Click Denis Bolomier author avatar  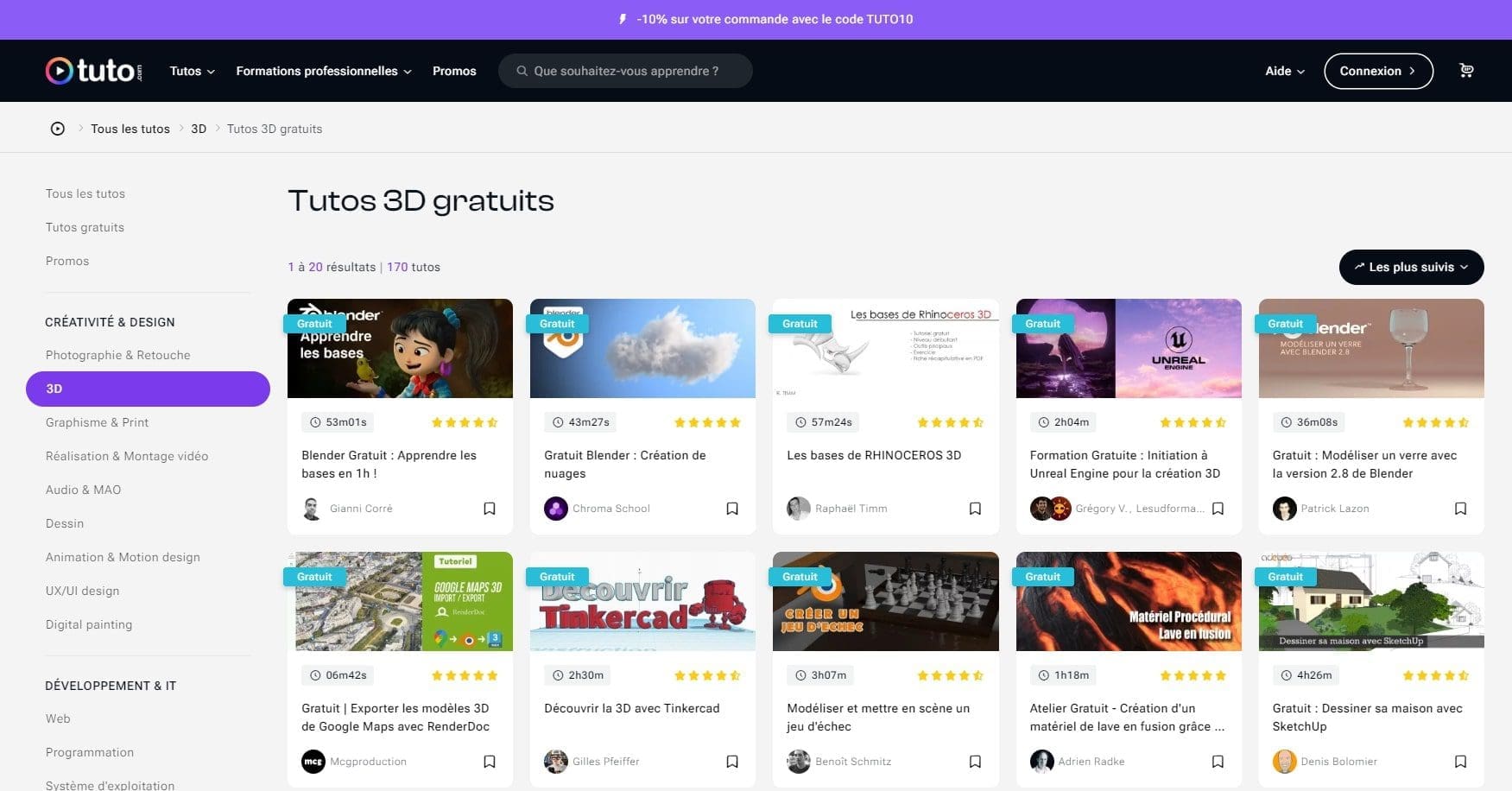[x=1284, y=762]
